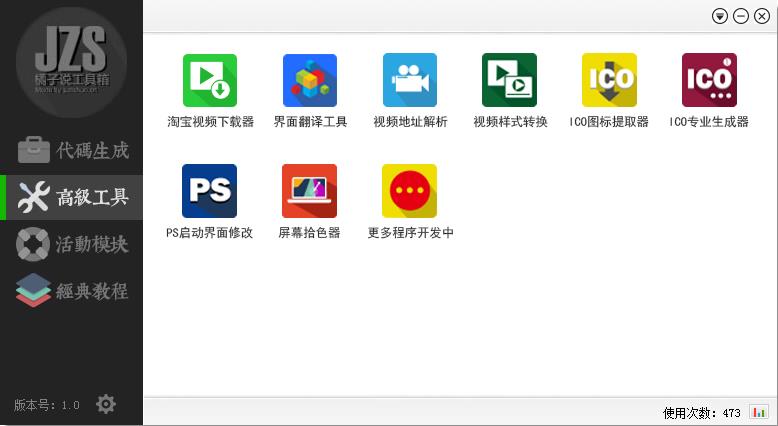Expand the title bar dropdown menu arrow
Screen dimensions: 778x426
pyautogui.click(x=720, y=16)
